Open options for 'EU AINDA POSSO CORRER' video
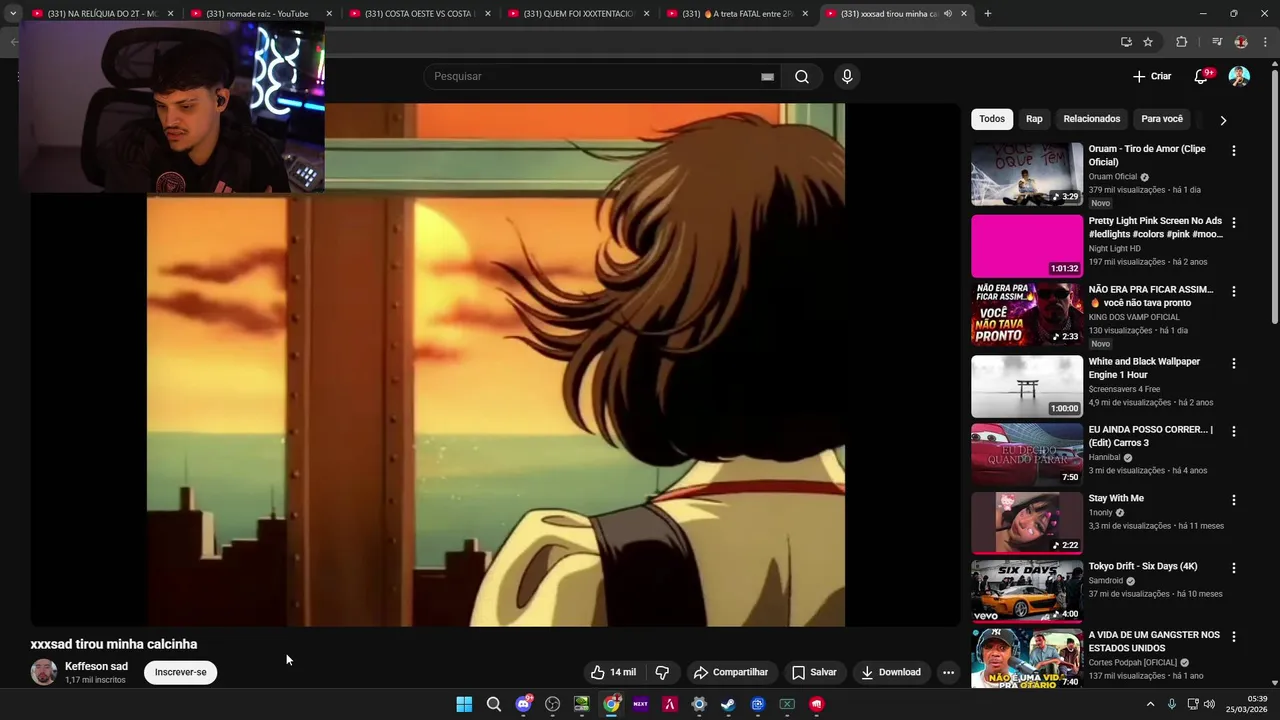The image size is (1280, 720). (x=1233, y=432)
